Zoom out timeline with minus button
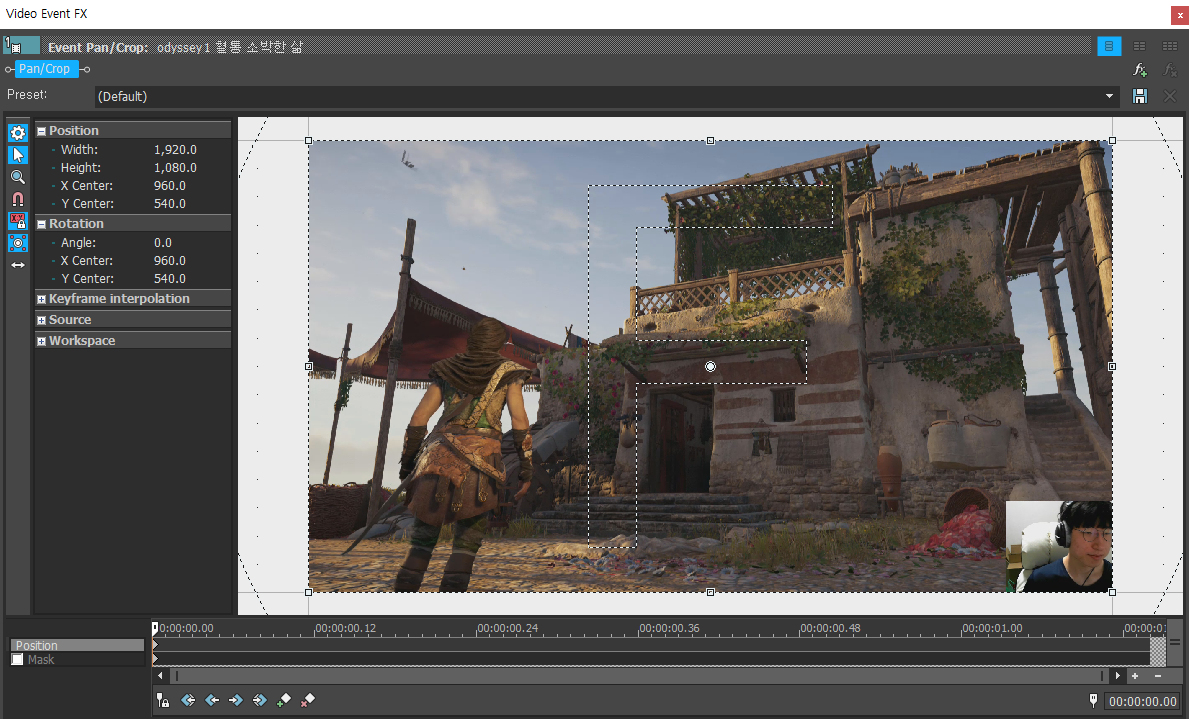The height and width of the screenshot is (719, 1189). tap(1158, 676)
